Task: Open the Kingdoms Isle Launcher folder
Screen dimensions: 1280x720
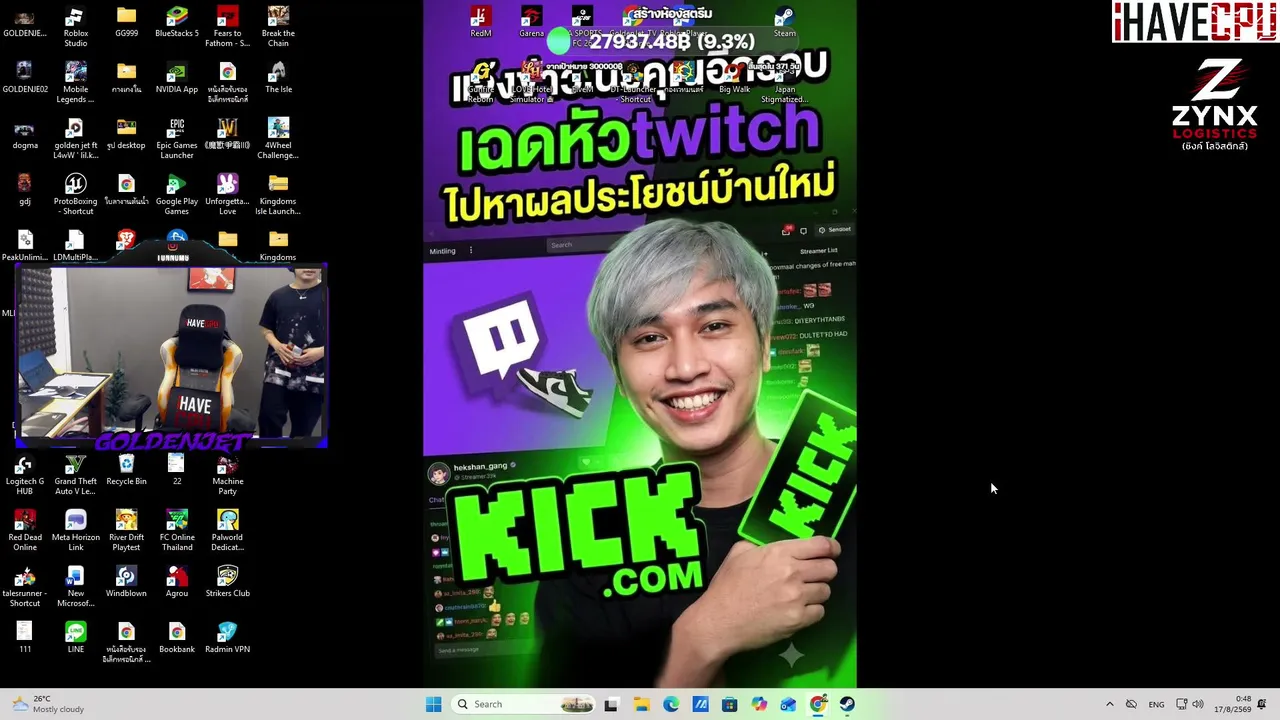Action: pos(278,195)
